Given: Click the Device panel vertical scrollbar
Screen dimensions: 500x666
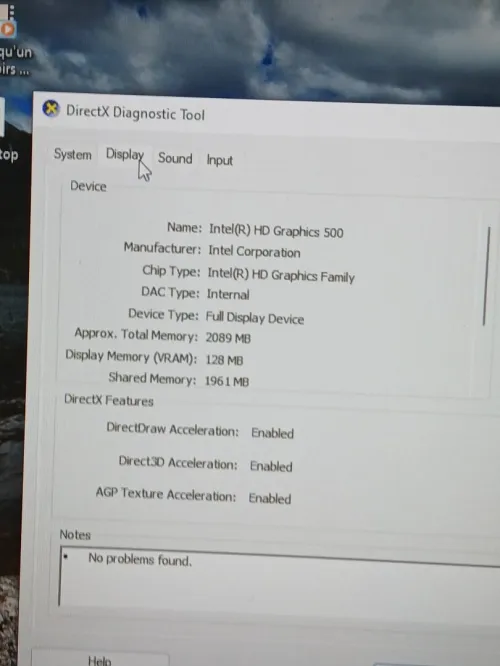Looking at the screenshot, I should click(486, 276).
